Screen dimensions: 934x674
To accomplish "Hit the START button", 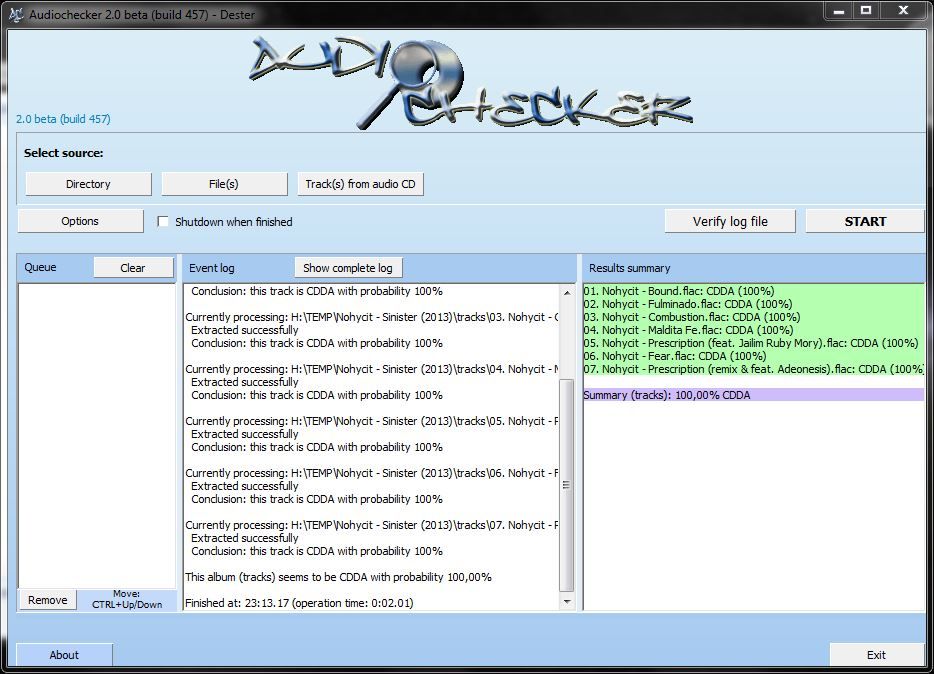I will pyautogui.click(x=865, y=221).
